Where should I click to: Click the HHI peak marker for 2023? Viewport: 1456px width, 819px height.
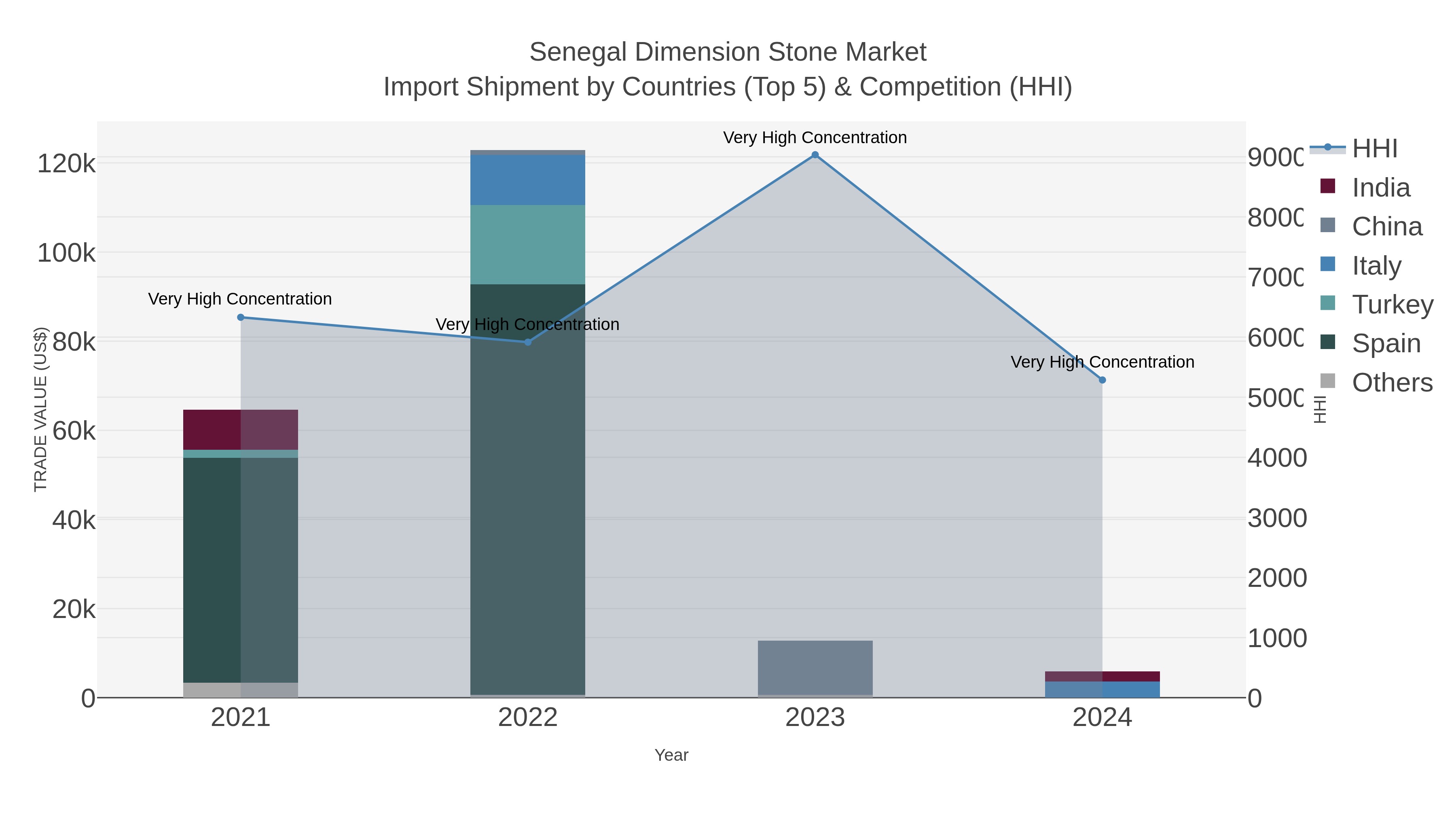pos(815,155)
